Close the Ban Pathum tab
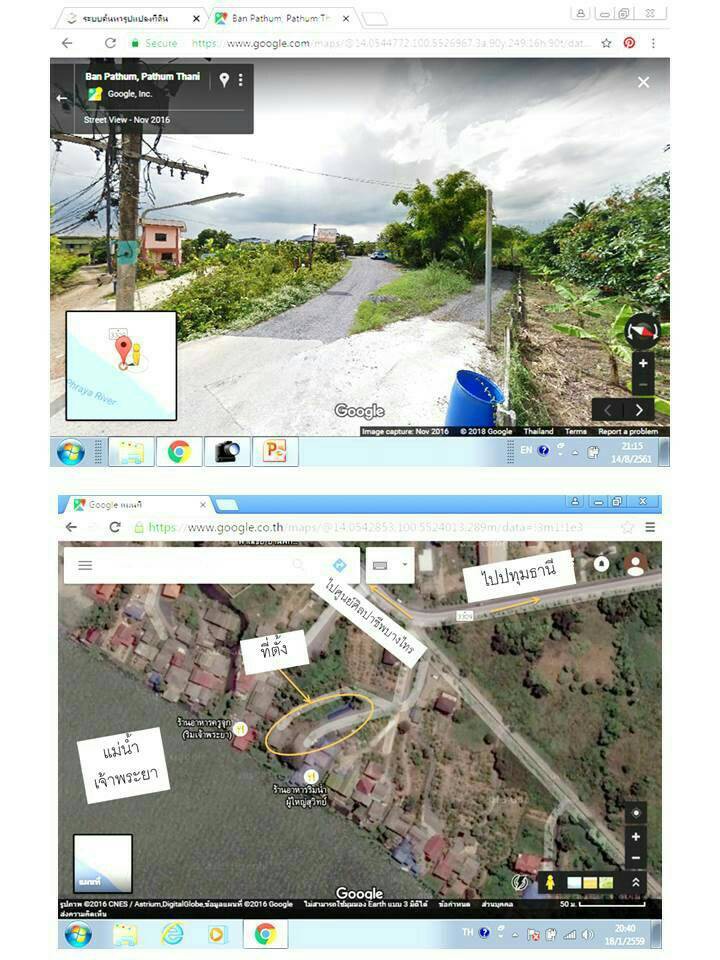 point(346,18)
